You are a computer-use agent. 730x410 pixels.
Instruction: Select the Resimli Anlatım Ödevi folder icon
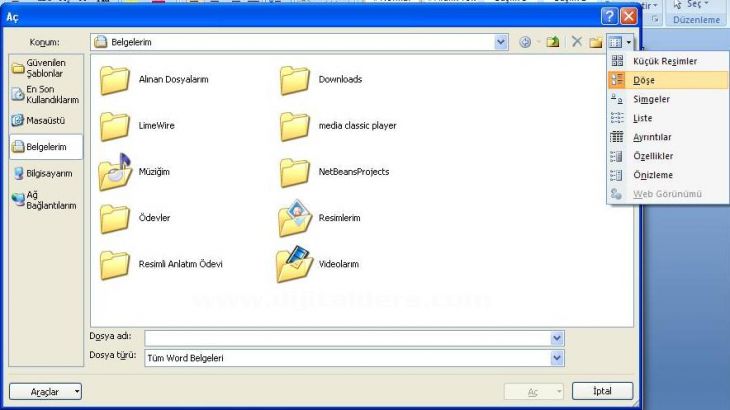(115, 264)
